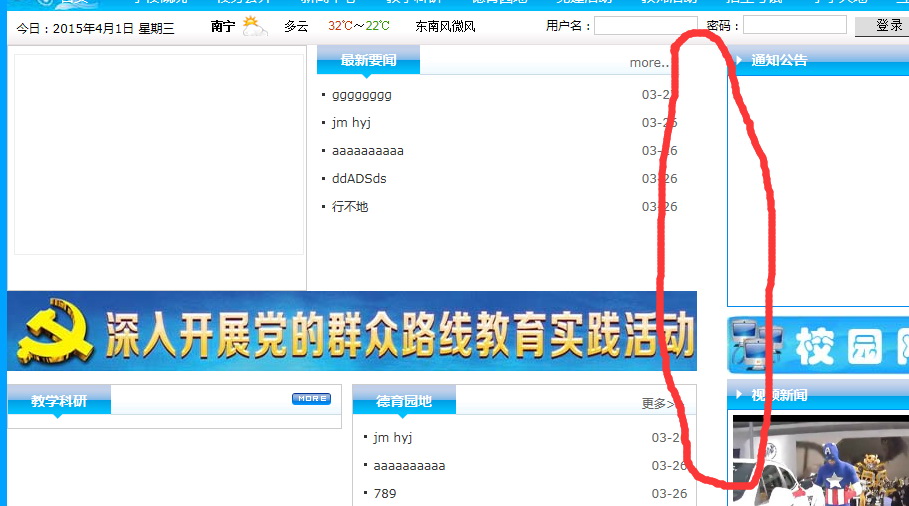Open the ddADSds news item
909x506 pixels.
coord(359,179)
